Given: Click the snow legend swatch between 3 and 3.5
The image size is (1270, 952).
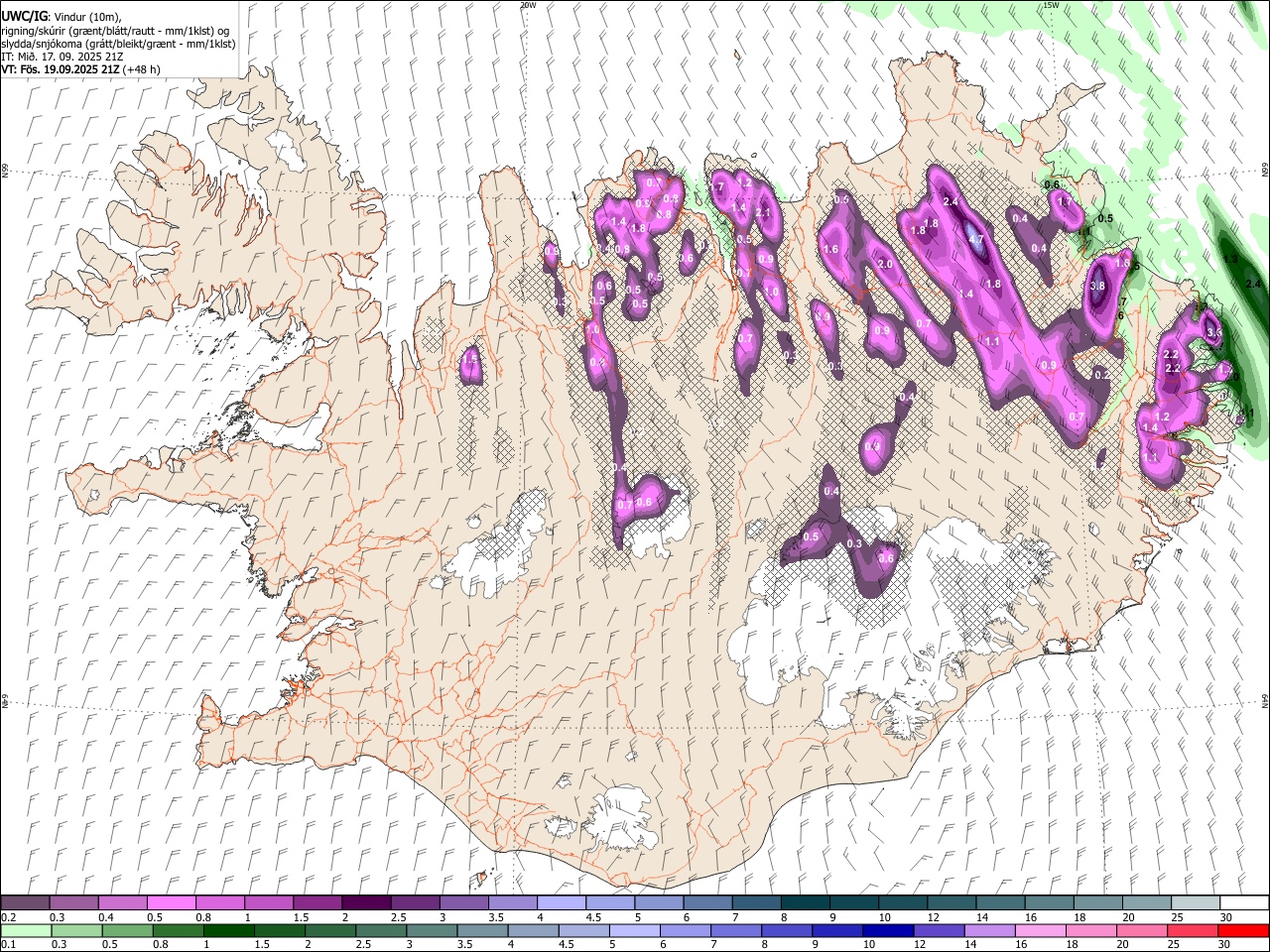Looking at the screenshot, I should click(463, 903).
